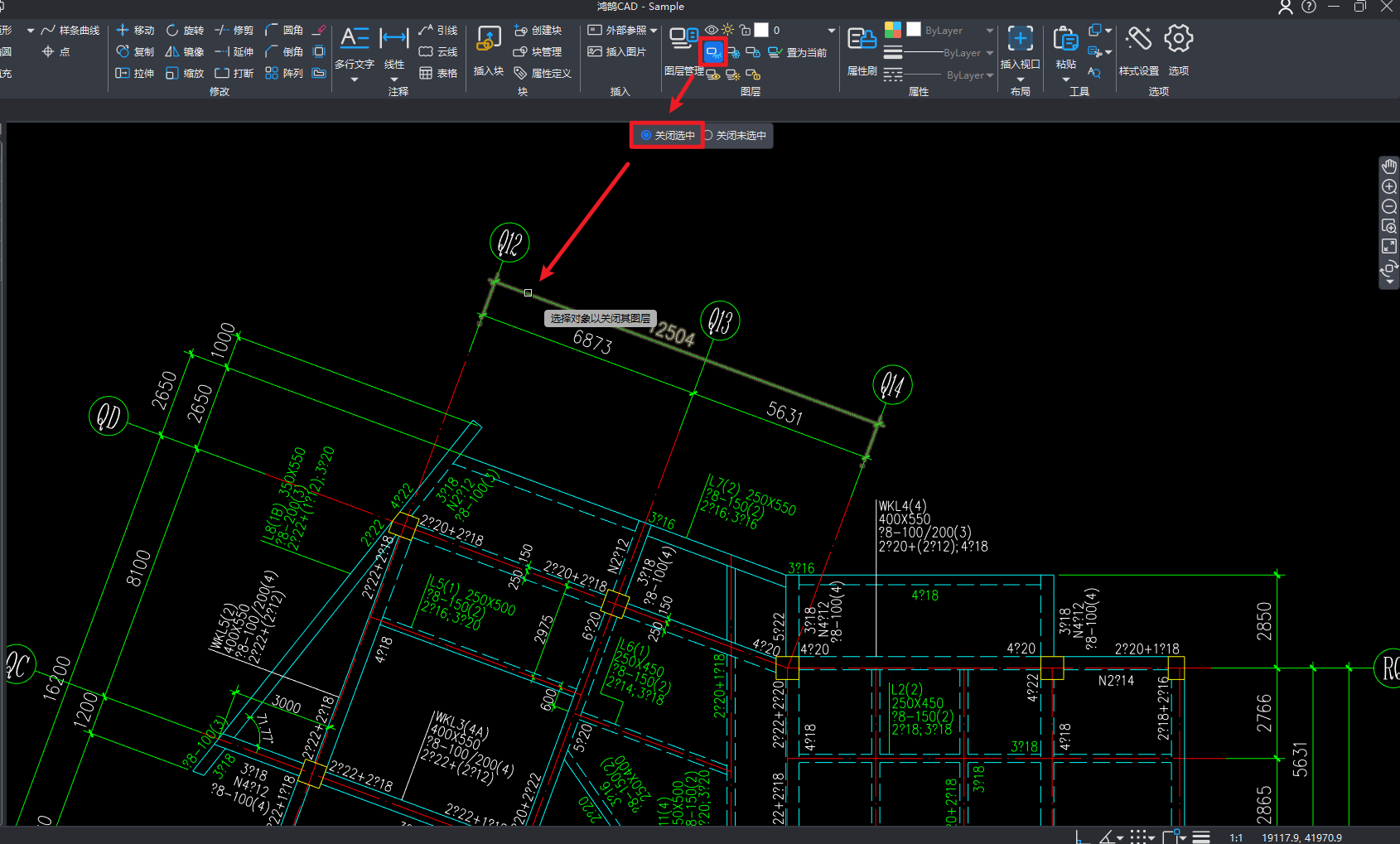Open the Insert Block (插入块) tool
This screenshot has height=844, width=1400.
click(488, 39)
